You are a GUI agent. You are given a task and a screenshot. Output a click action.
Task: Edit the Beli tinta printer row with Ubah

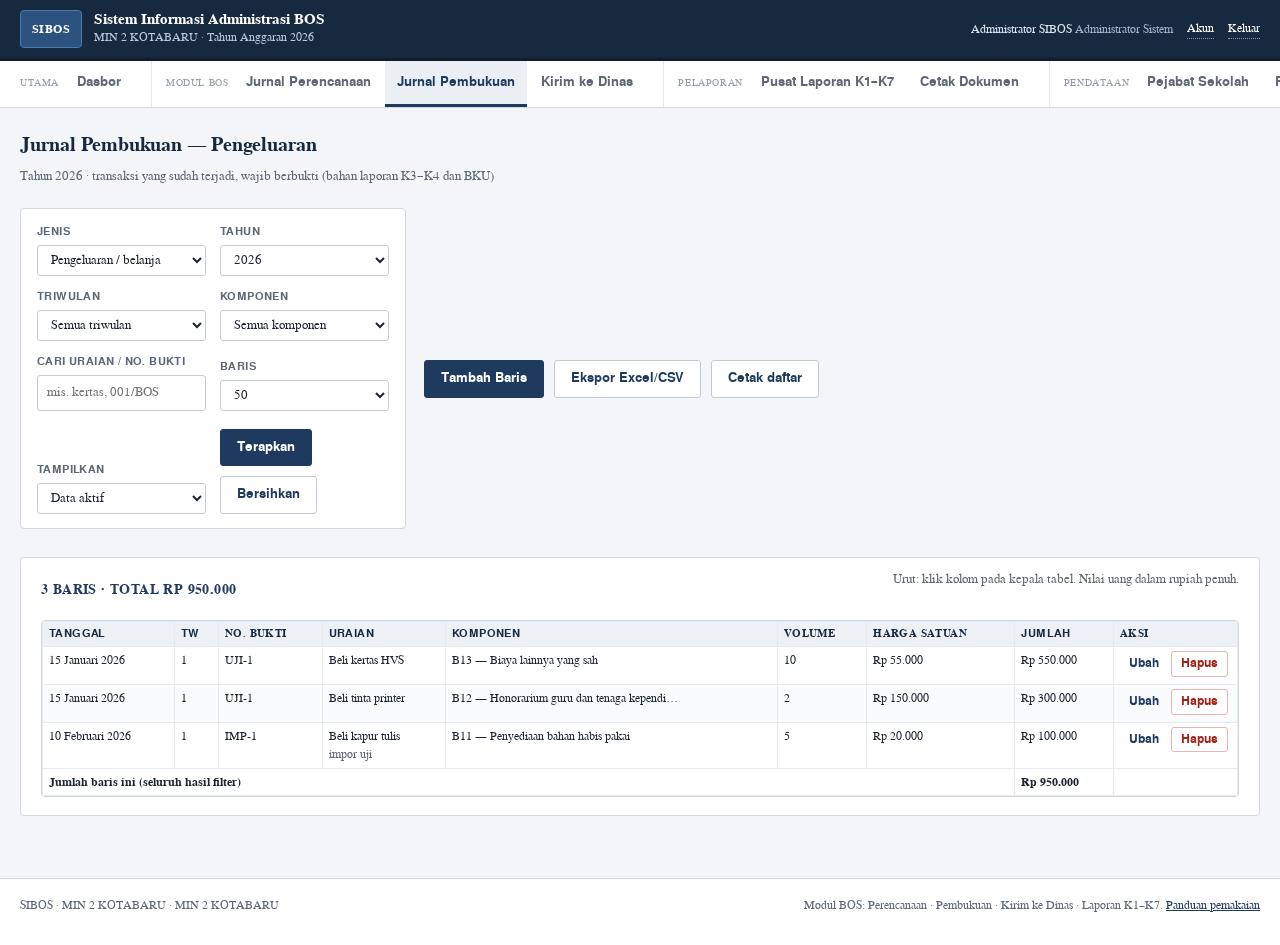pyautogui.click(x=1144, y=701)
